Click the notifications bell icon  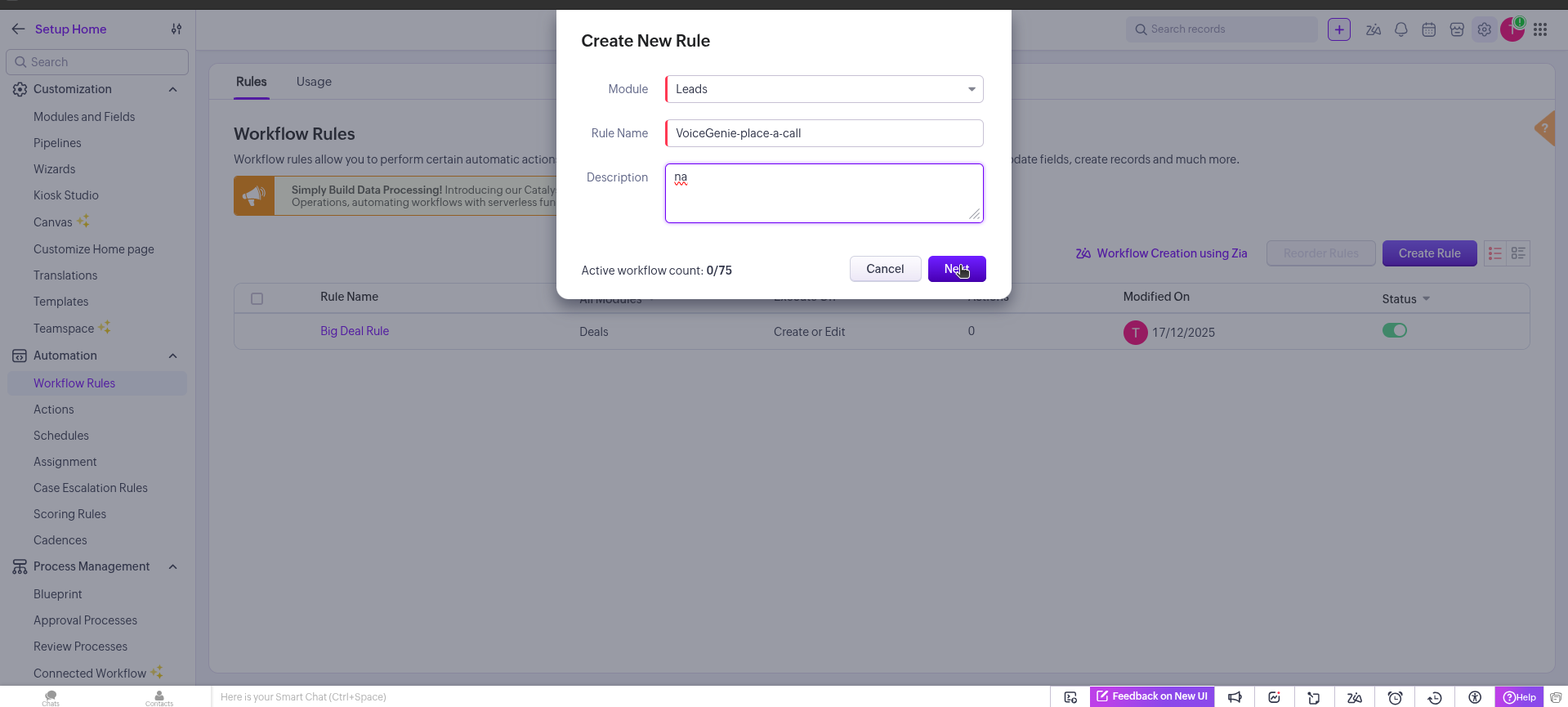1400,29
